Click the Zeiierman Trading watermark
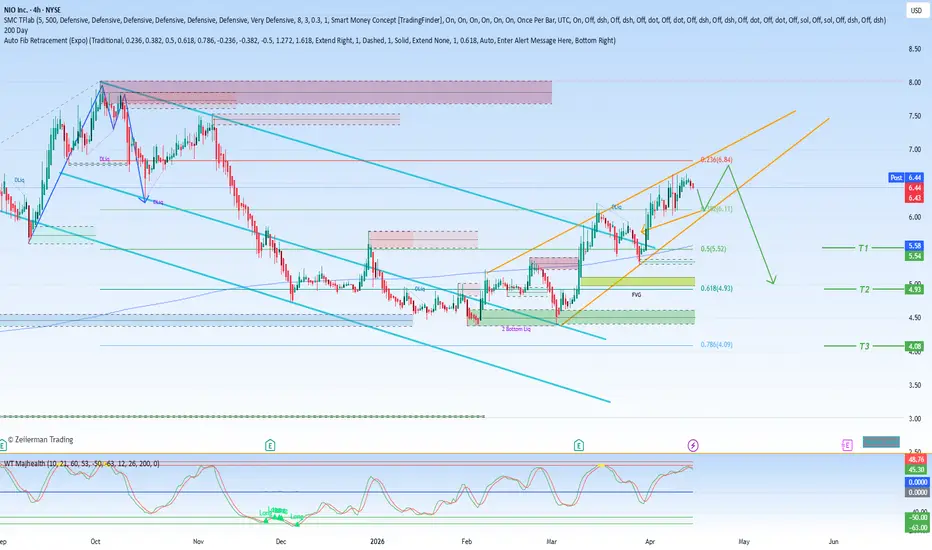This screenshot has height=550, width=932. (x=40, y=439)
